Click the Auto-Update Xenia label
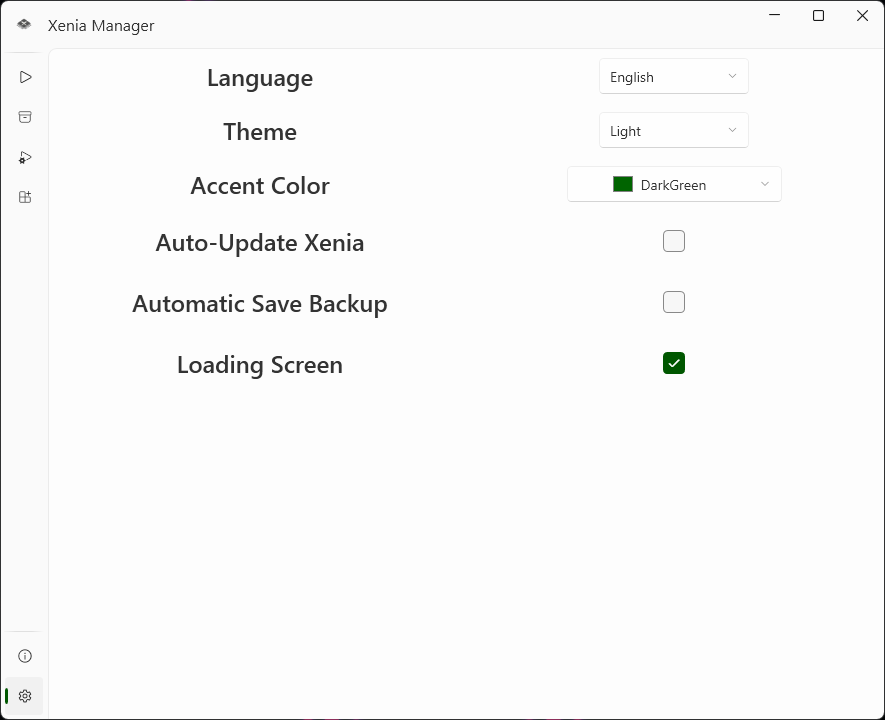 coord(260,243)
